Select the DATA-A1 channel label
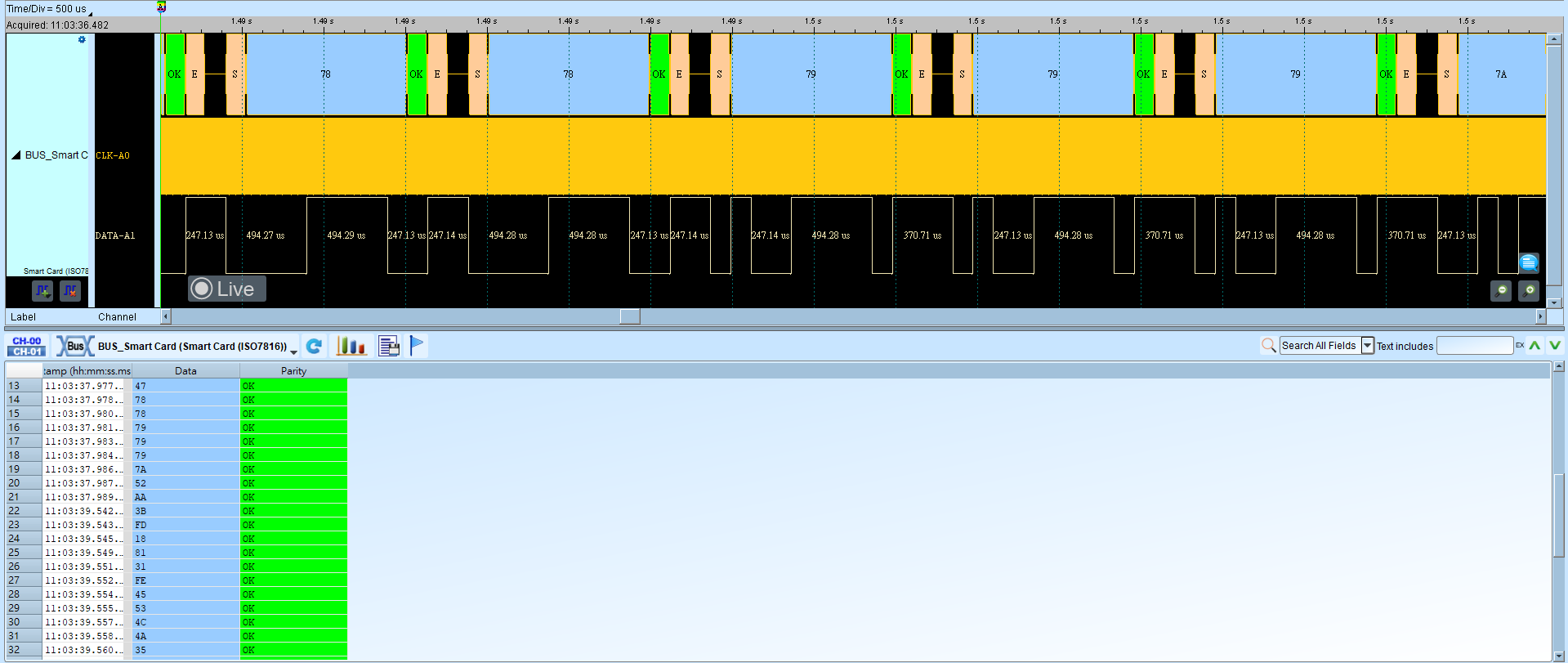Viewport: 1568px width, 663px height. click(115, 235)
